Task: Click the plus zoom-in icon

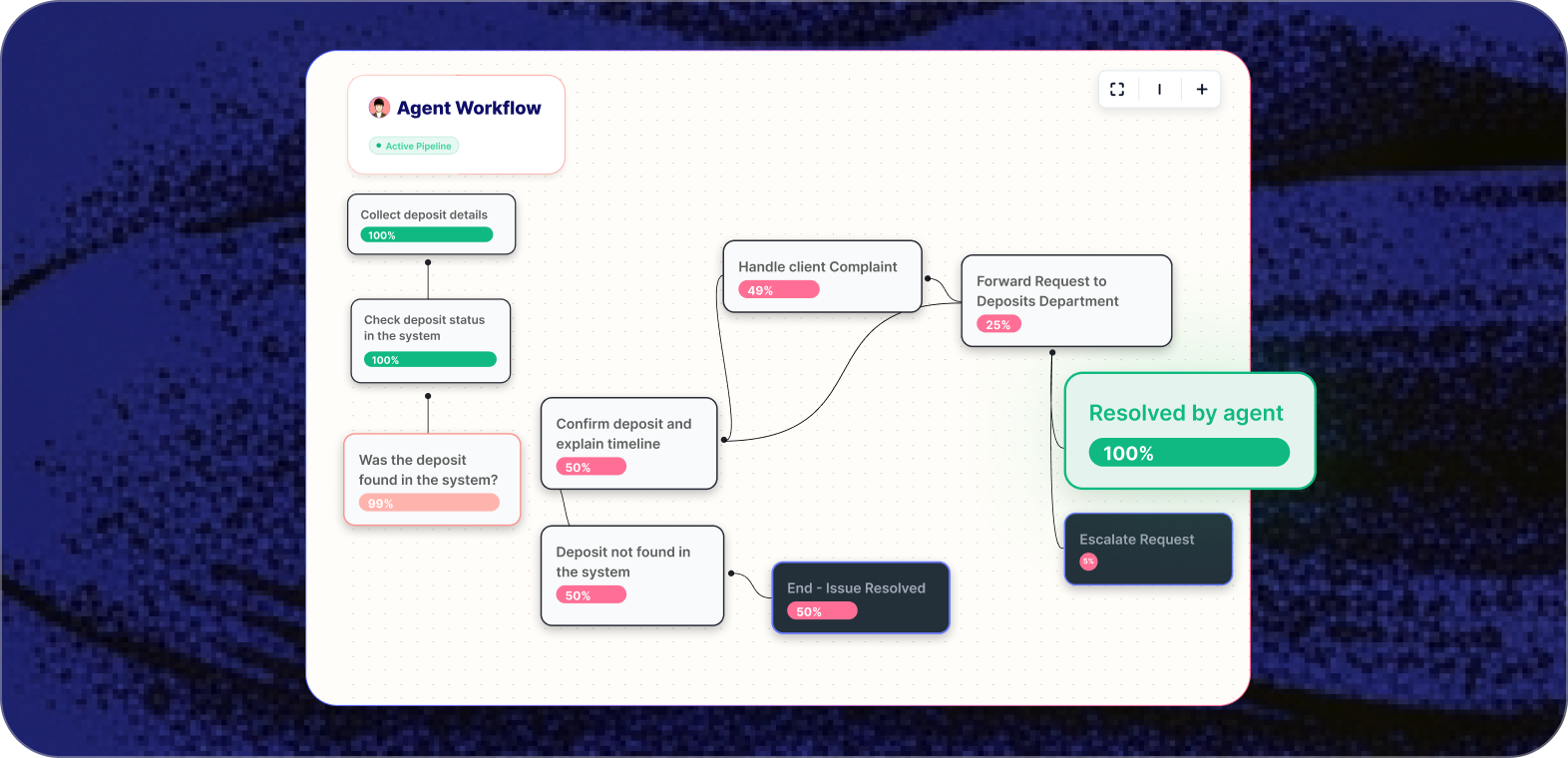Action: (x=1202, y=90)
